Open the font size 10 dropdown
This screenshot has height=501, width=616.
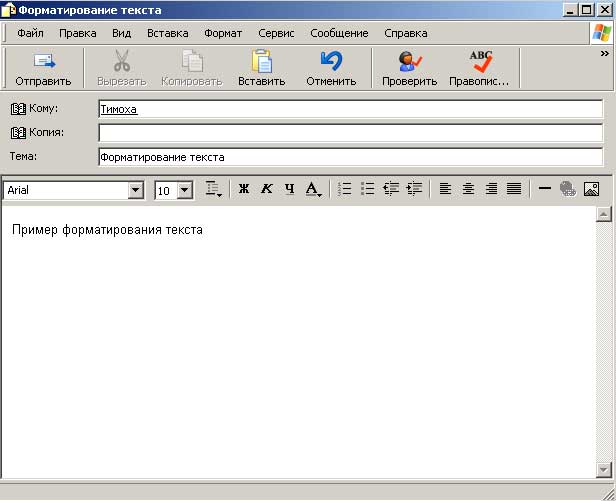184,190
